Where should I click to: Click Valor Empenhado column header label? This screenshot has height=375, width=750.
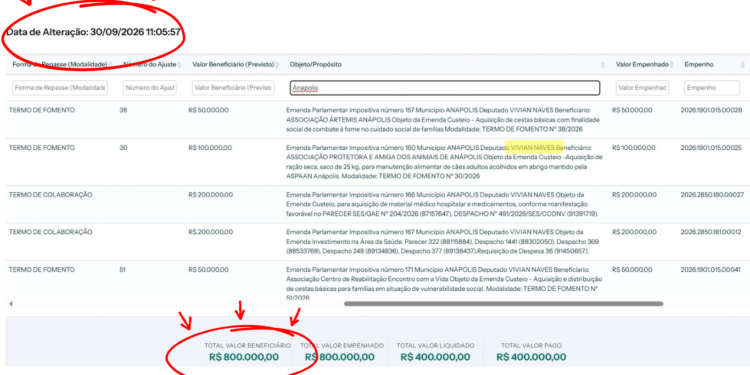click(x=642, y=65)
